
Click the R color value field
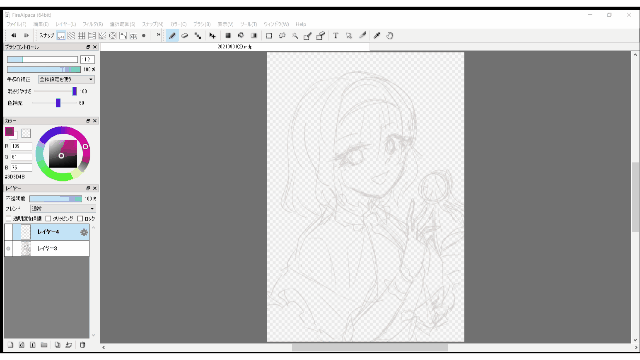click(21, 146)
